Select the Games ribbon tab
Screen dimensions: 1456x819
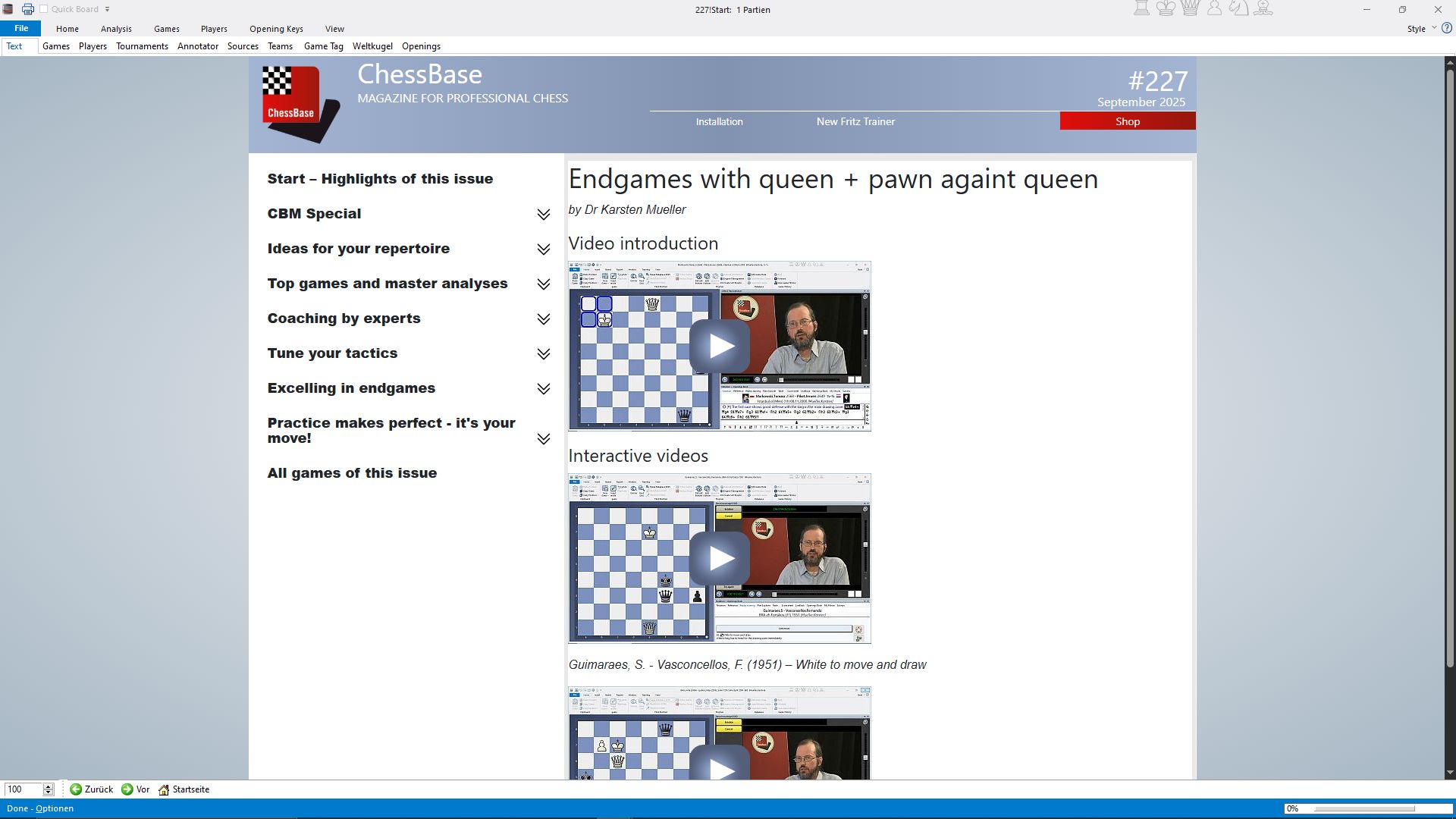167,29
